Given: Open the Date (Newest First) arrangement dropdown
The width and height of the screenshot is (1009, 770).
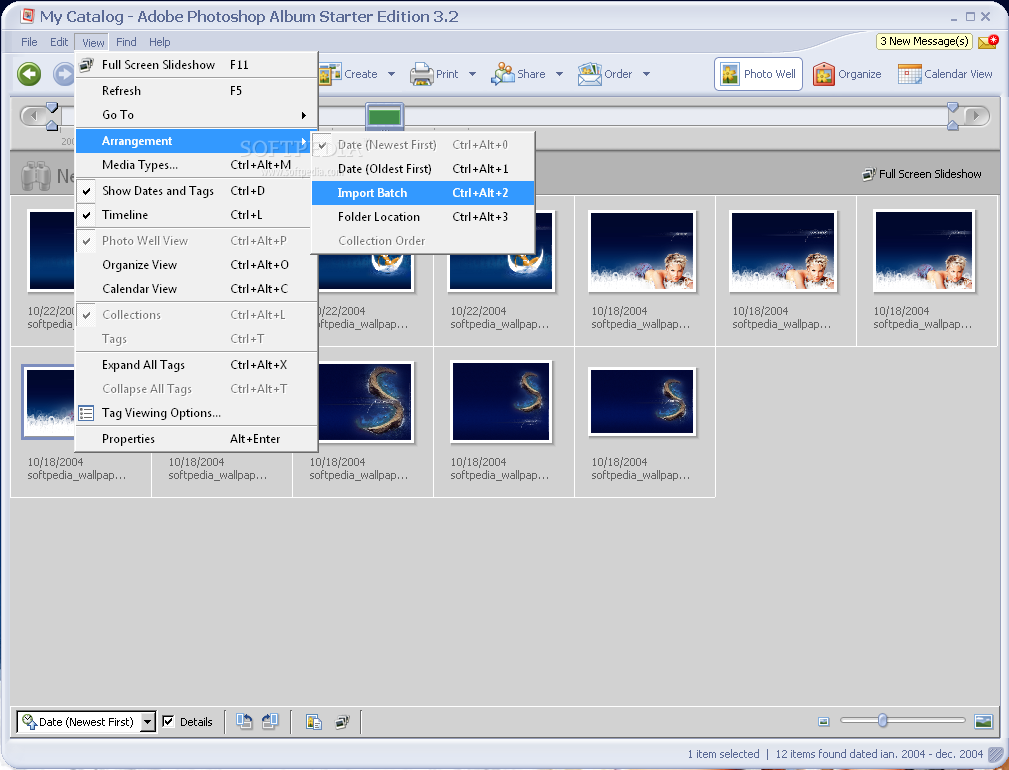Looking at the screenshot, I should (86, 722).
